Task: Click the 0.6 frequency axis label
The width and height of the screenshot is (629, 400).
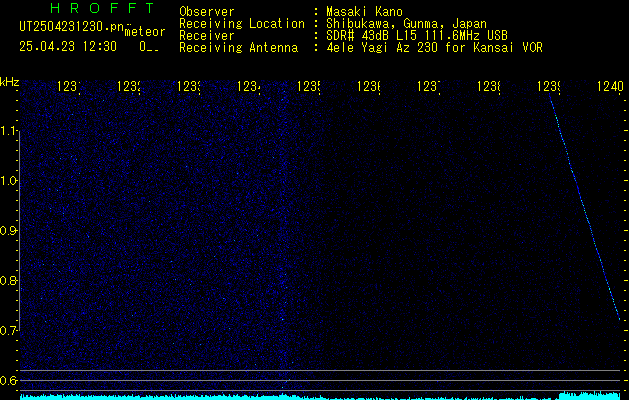Action: 9,380
